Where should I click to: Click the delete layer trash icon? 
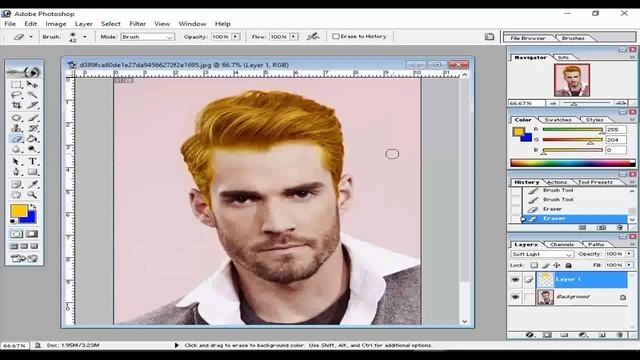coord(620,335)
